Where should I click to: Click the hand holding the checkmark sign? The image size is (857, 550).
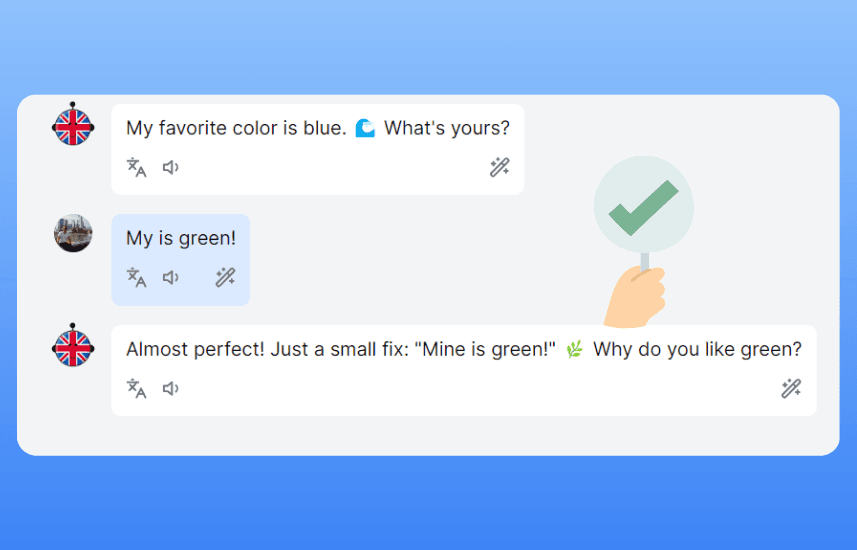coord(635,297)
